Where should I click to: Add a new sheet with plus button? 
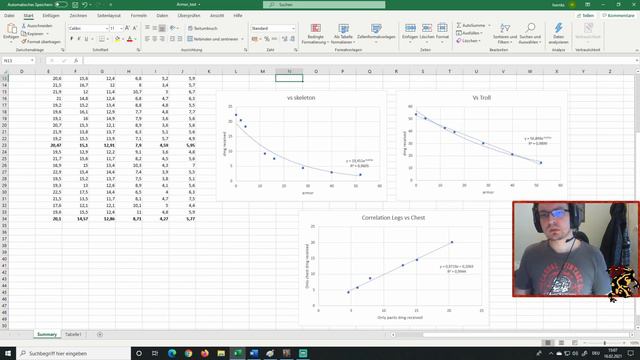click(x=100, y=334)
